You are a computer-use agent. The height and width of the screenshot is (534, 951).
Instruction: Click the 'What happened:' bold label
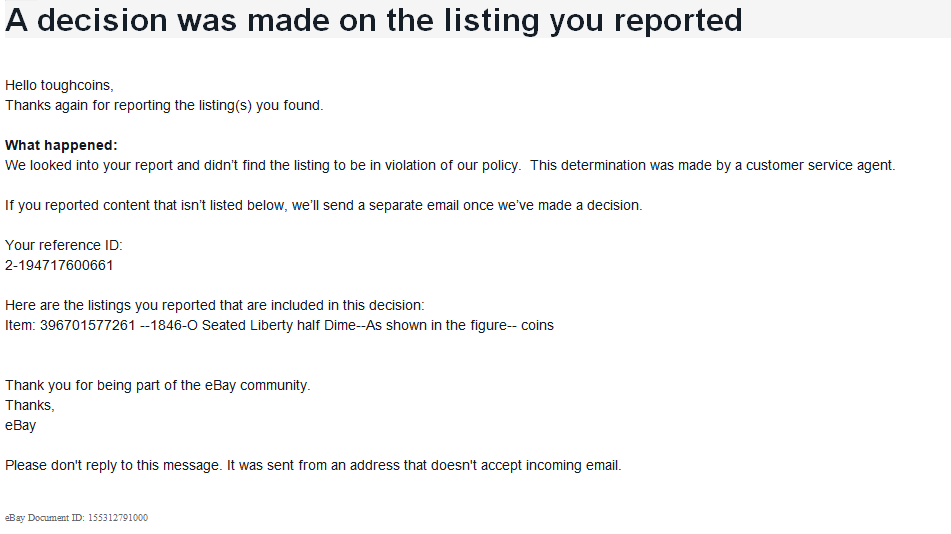click(61, 145)
